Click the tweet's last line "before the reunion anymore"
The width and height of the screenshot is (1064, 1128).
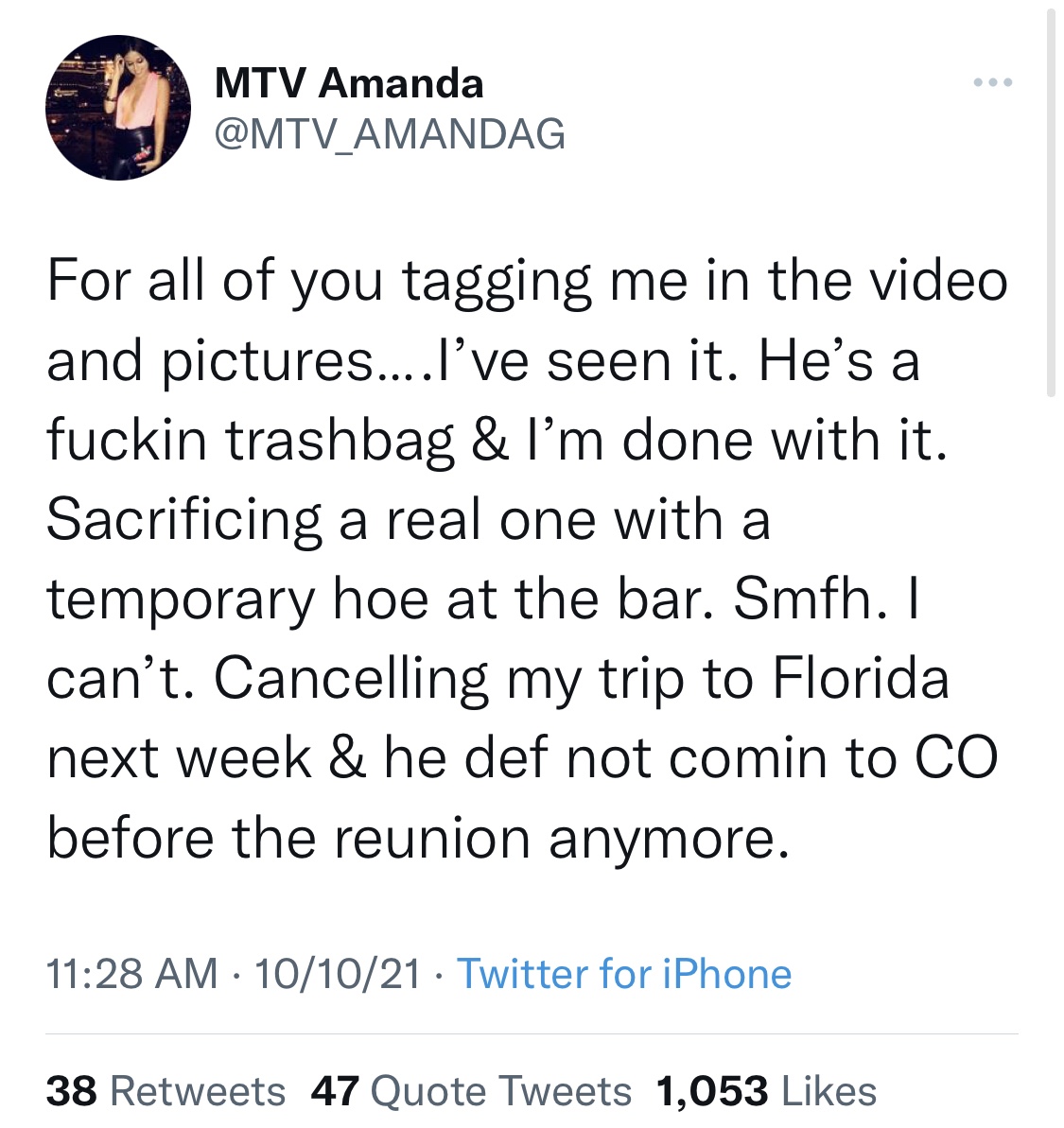click(417, 839)
